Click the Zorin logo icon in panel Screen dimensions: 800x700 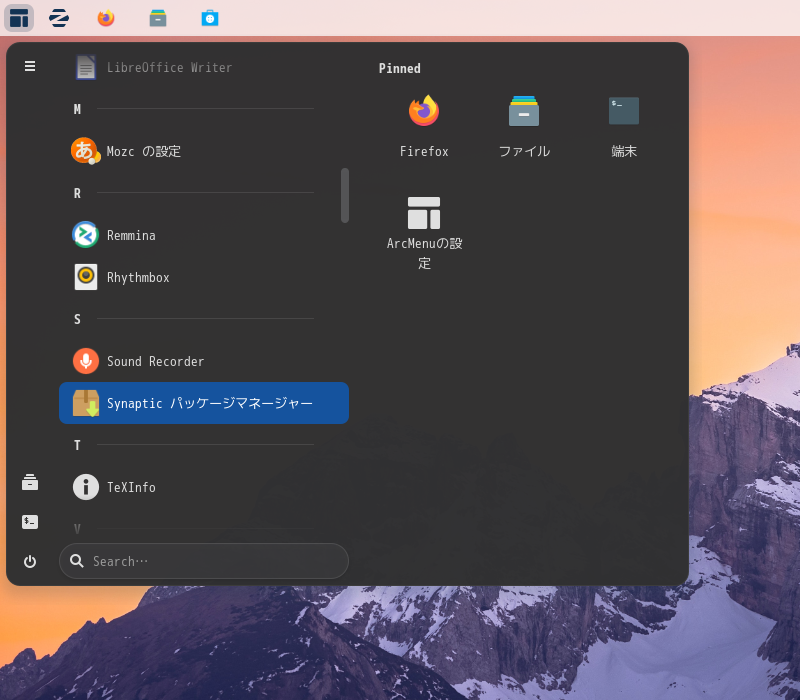coord(59,18)
